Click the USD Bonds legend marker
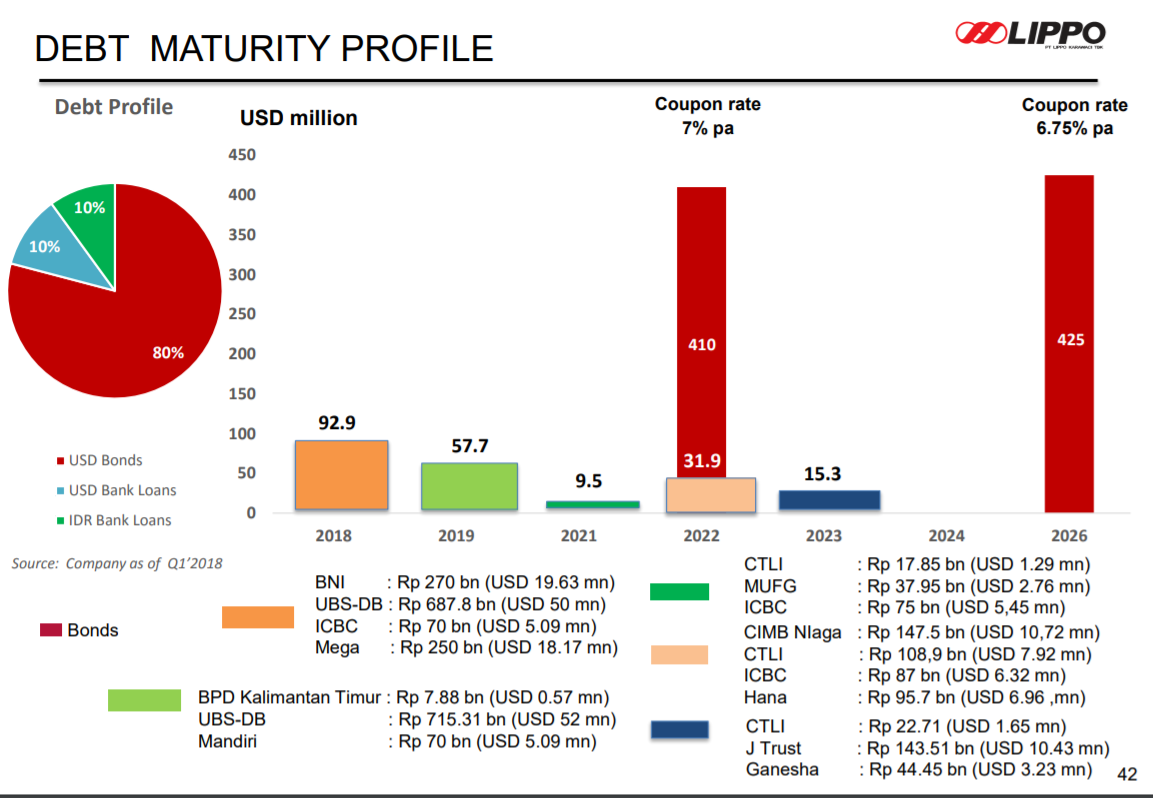 click(60, 460)
